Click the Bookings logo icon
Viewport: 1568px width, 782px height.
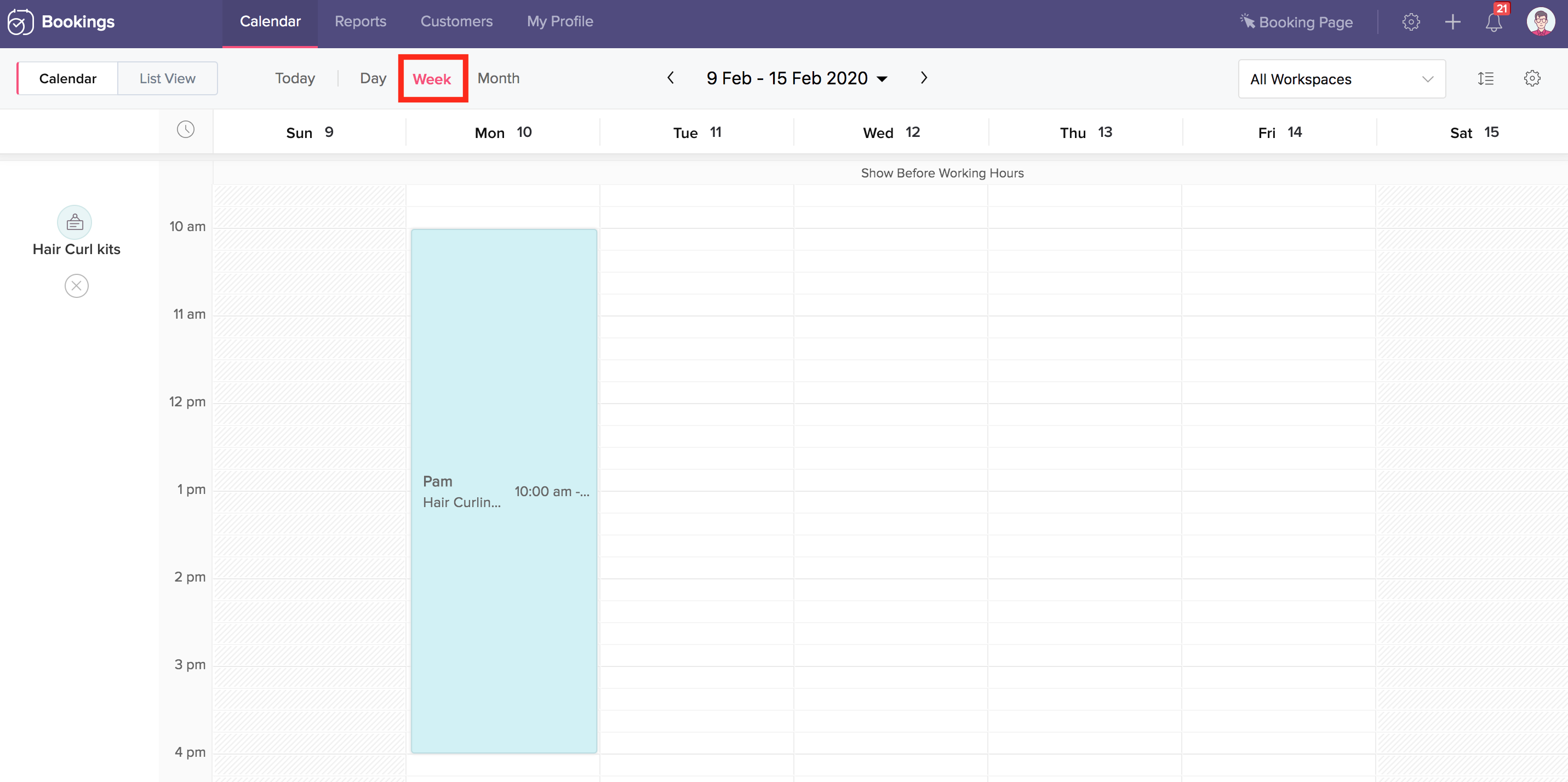click(x=21, y=22)
